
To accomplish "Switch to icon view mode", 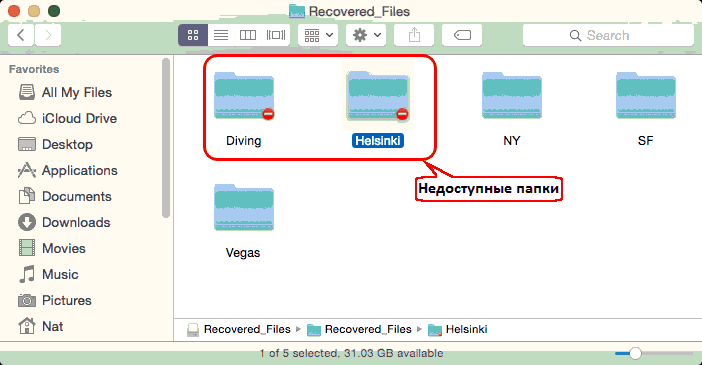I will (x=193, y=35).
